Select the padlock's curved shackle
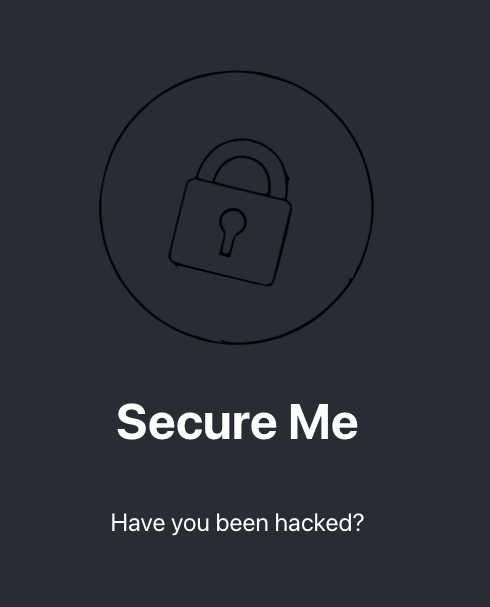 (244, 167)
